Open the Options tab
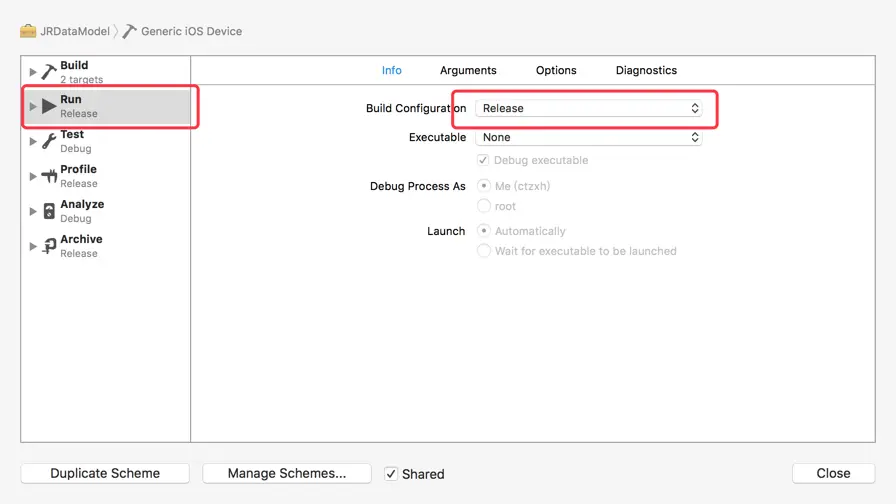Viewport: 896px width, 504px height. coord(556,70)
